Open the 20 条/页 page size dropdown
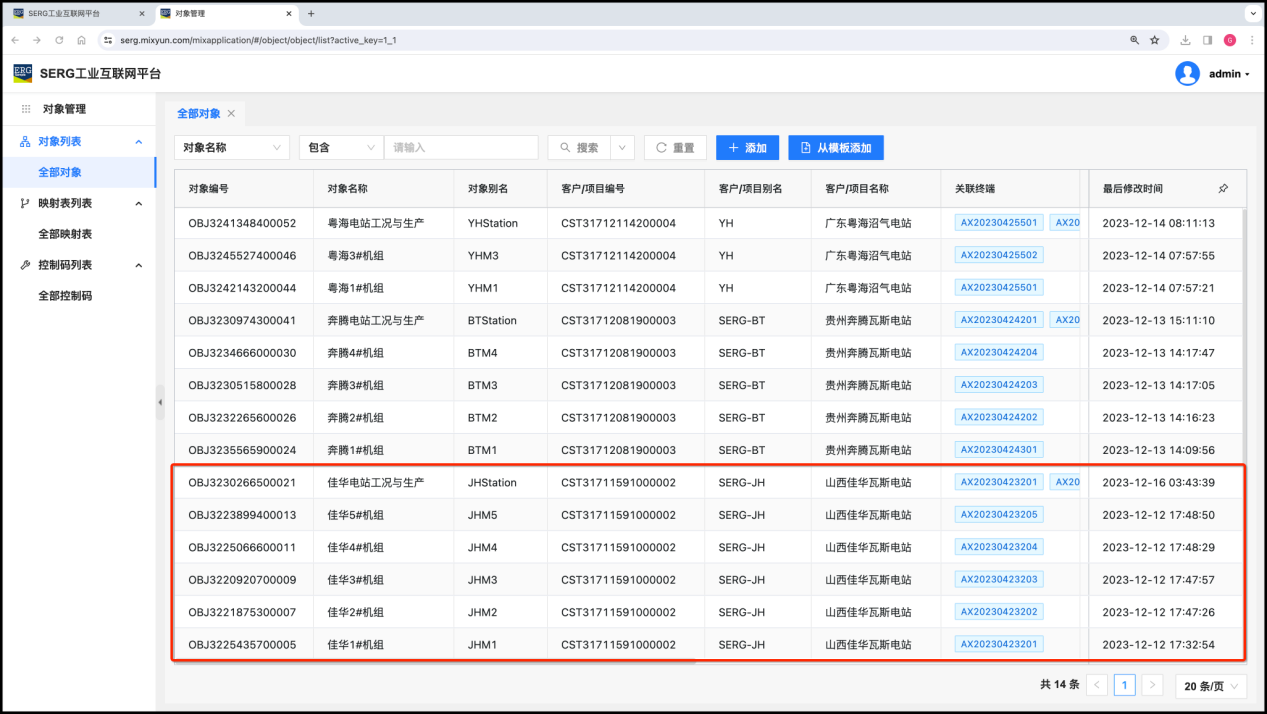The width and height of the screenshot is (1267, 714). tap(1211, 686)
